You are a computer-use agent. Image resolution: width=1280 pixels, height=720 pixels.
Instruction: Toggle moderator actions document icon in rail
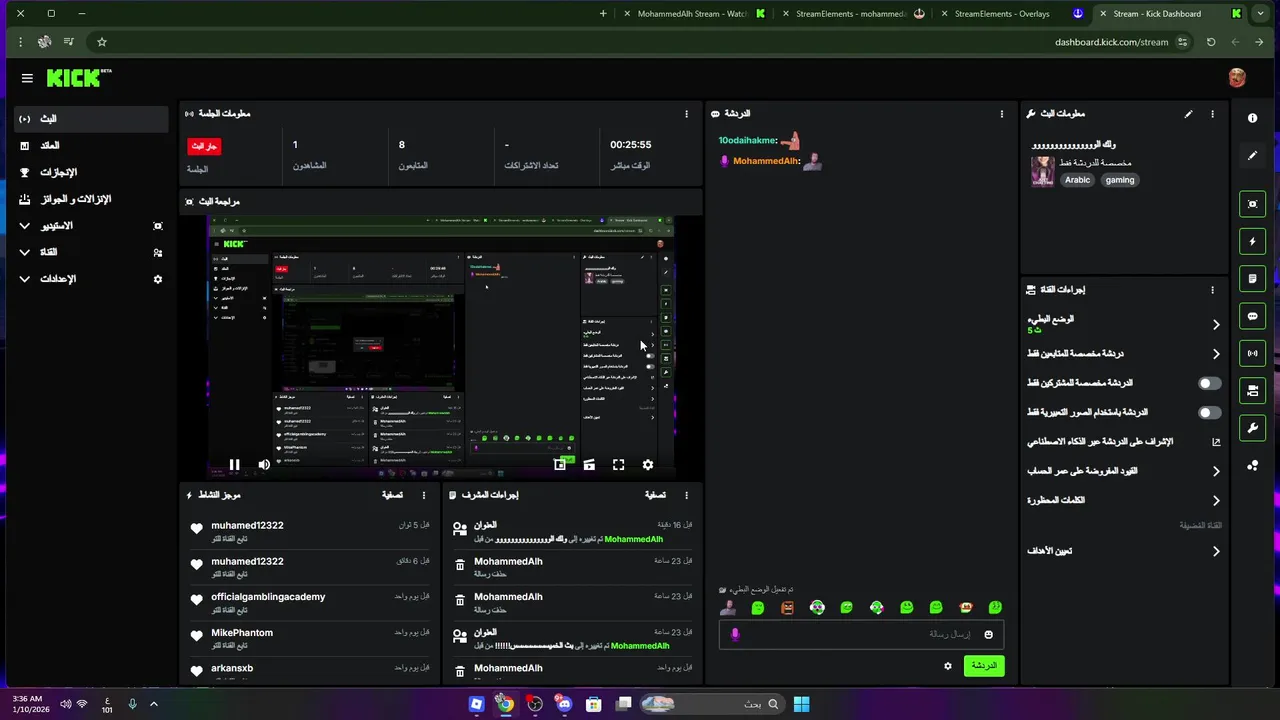point(1252,278)
